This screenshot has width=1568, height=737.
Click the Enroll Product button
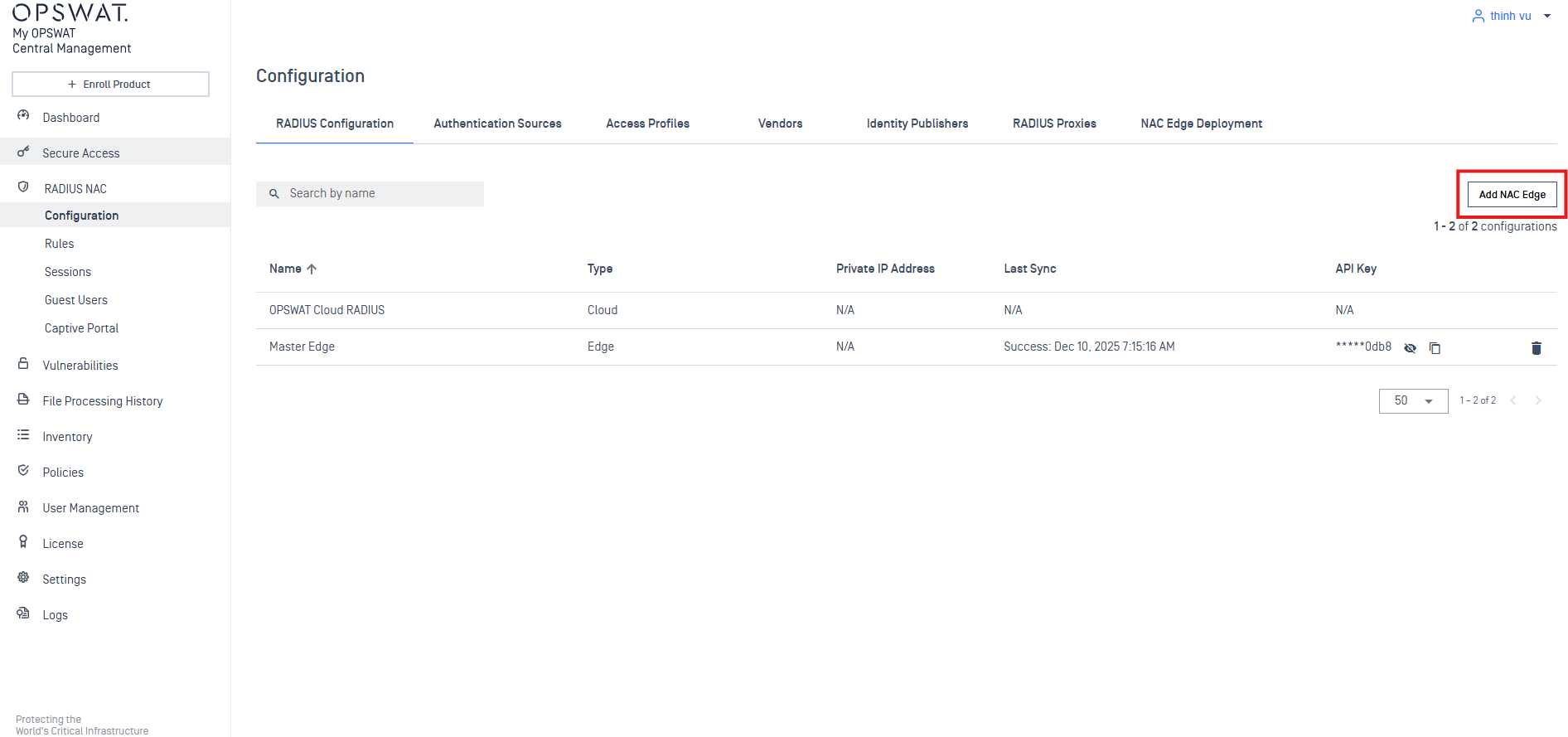click(110, 85)
